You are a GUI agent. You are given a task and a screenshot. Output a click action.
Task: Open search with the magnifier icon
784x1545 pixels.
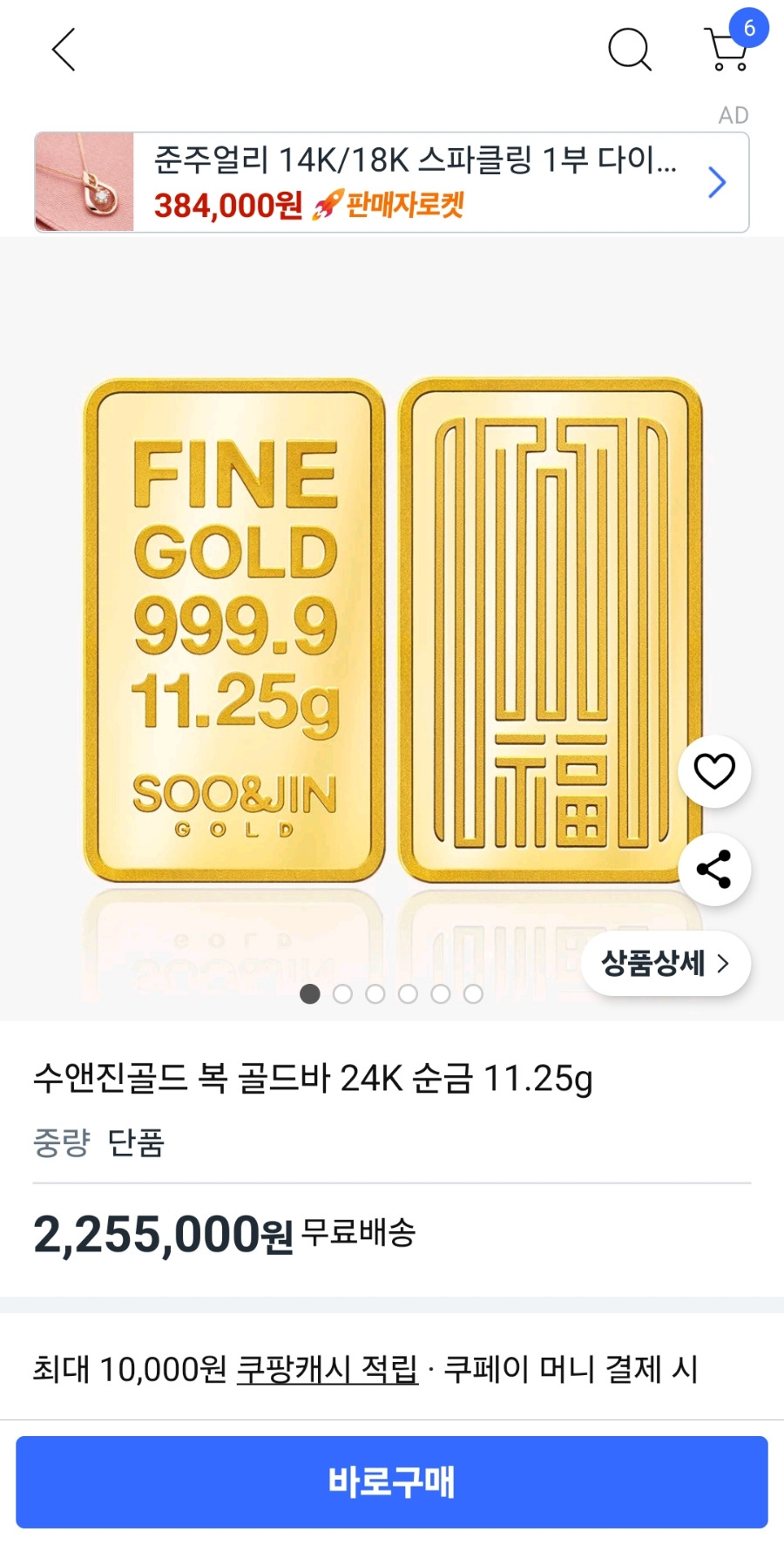tap(629, 49)
